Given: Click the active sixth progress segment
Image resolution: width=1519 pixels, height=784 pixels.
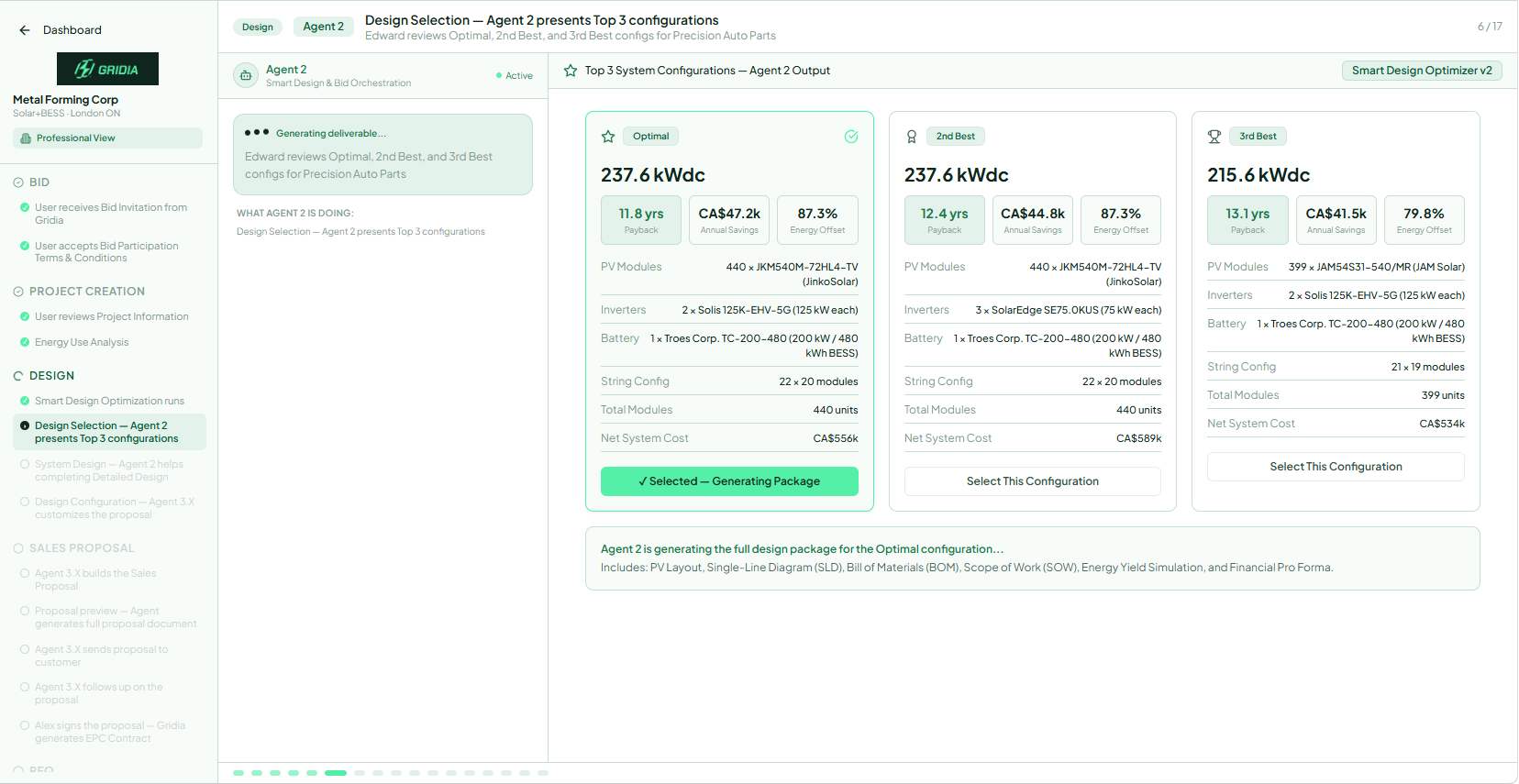Looking at the screenshot, I should click(x=336, y=773).
